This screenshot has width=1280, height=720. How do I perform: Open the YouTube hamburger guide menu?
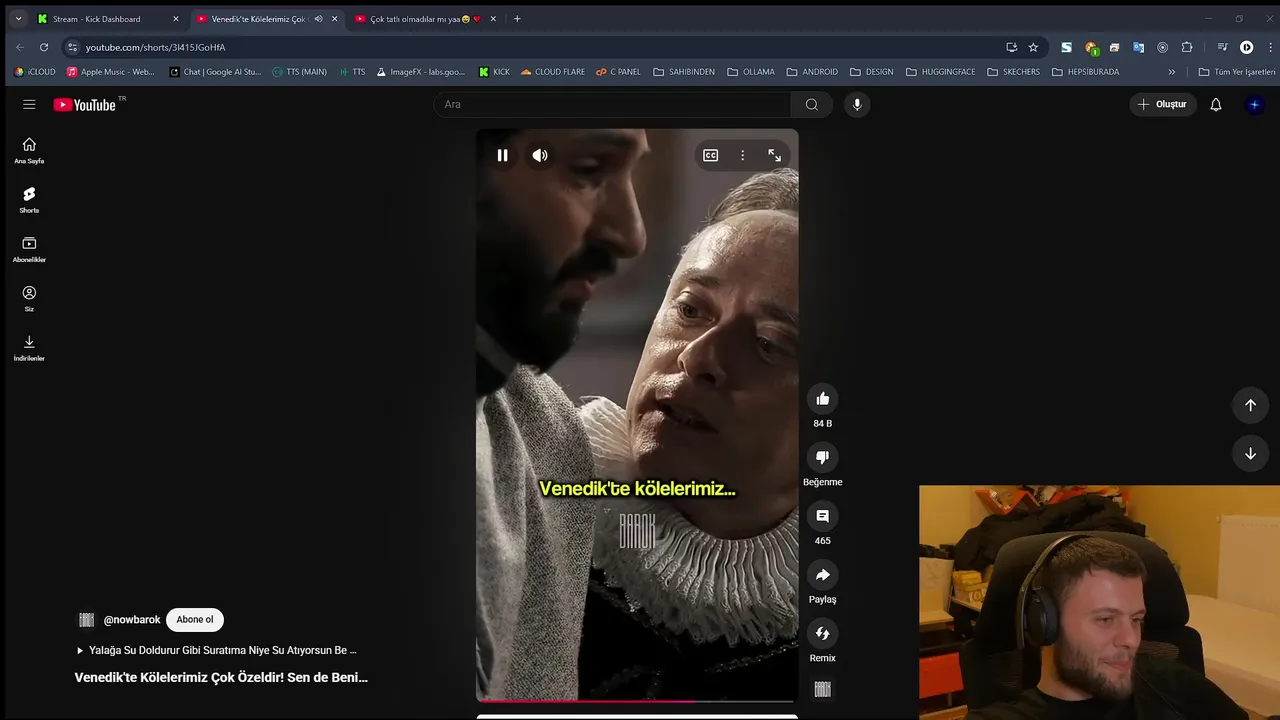click(x=29, y=104)
